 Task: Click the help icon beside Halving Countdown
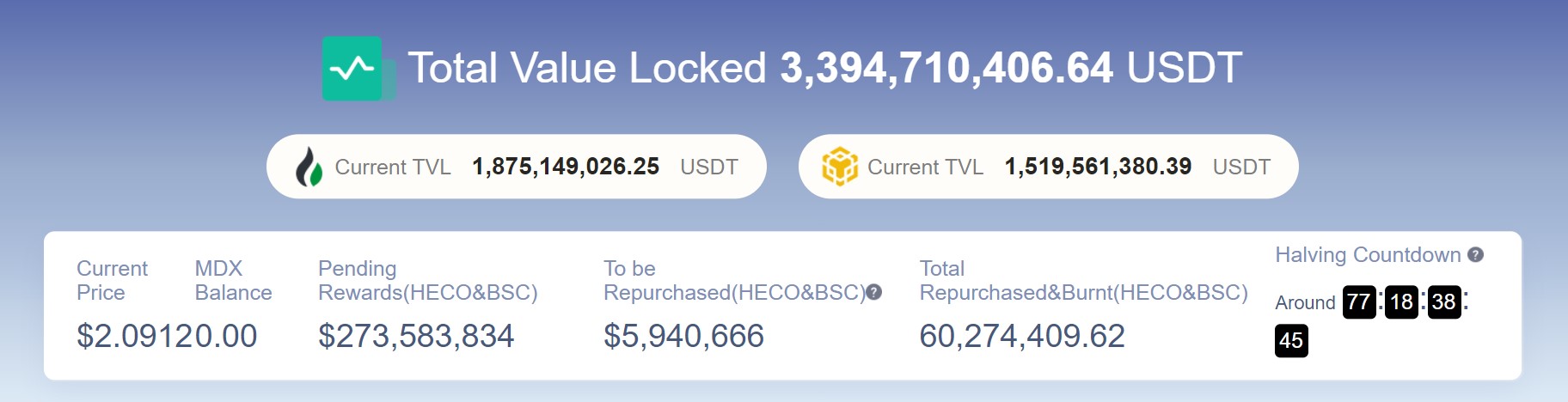(1476, 255)
